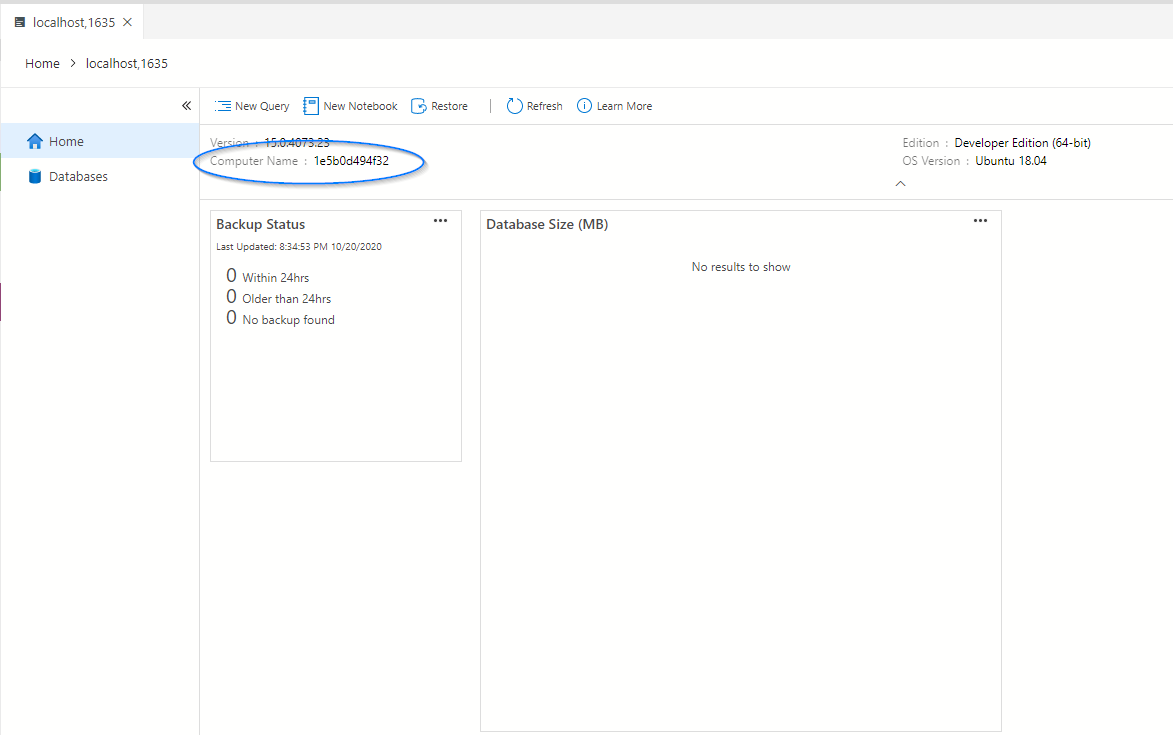Open a New Query editor
This screenshot has width=1173, height=735.
point(251,105)
